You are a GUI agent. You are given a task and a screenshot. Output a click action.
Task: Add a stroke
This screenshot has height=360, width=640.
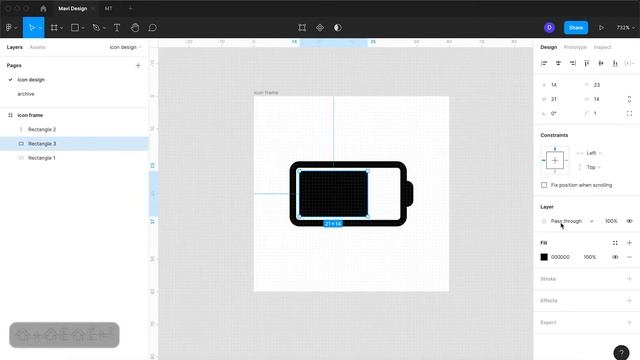pos(629,279)
